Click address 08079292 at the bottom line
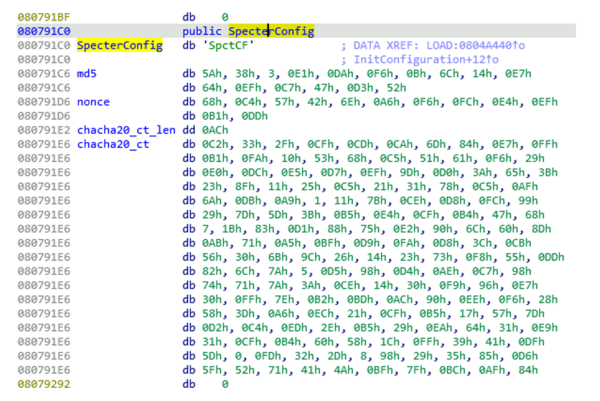The width and height of the screenshot is (600, 401). pos(37,383)
